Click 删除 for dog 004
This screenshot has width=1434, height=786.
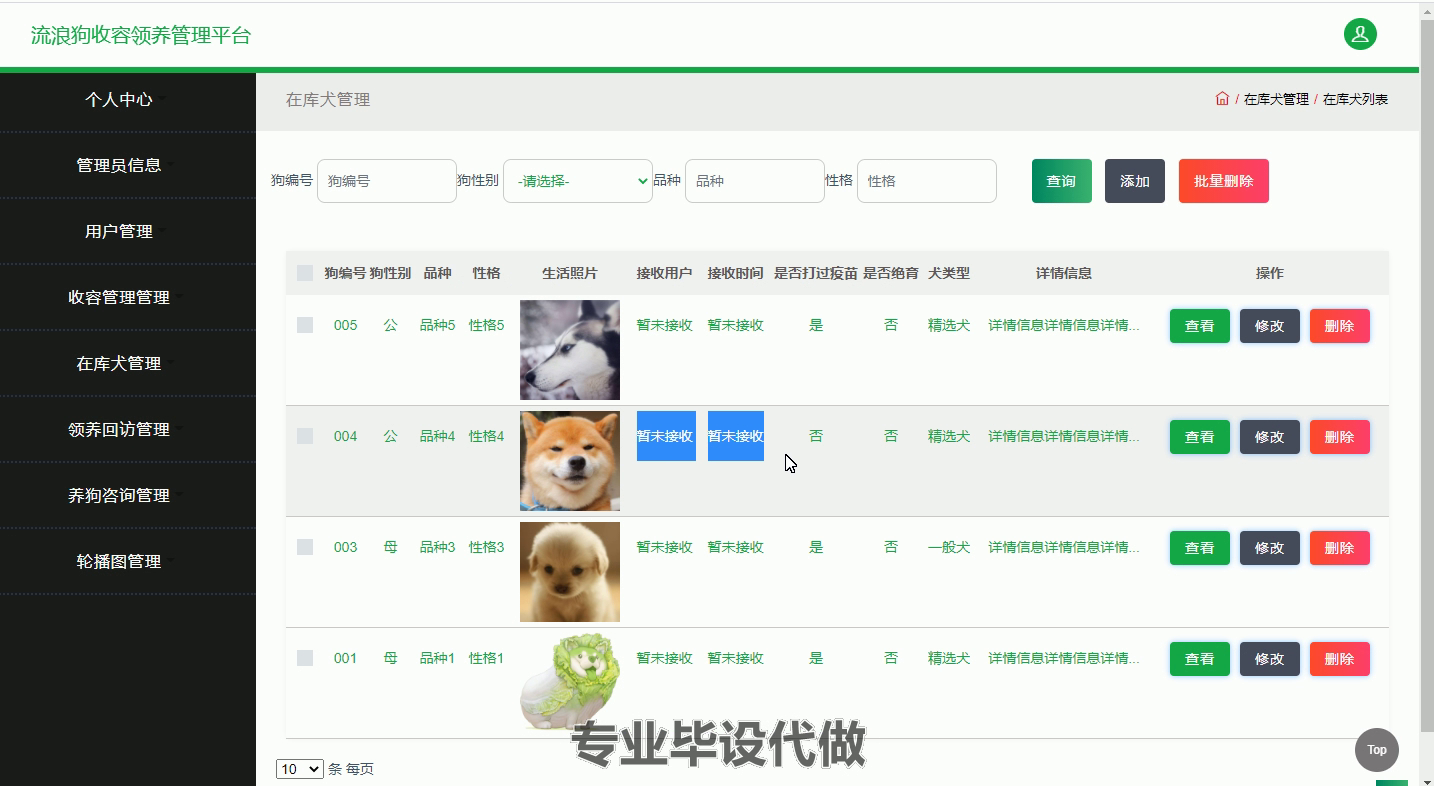point(1340,437)
